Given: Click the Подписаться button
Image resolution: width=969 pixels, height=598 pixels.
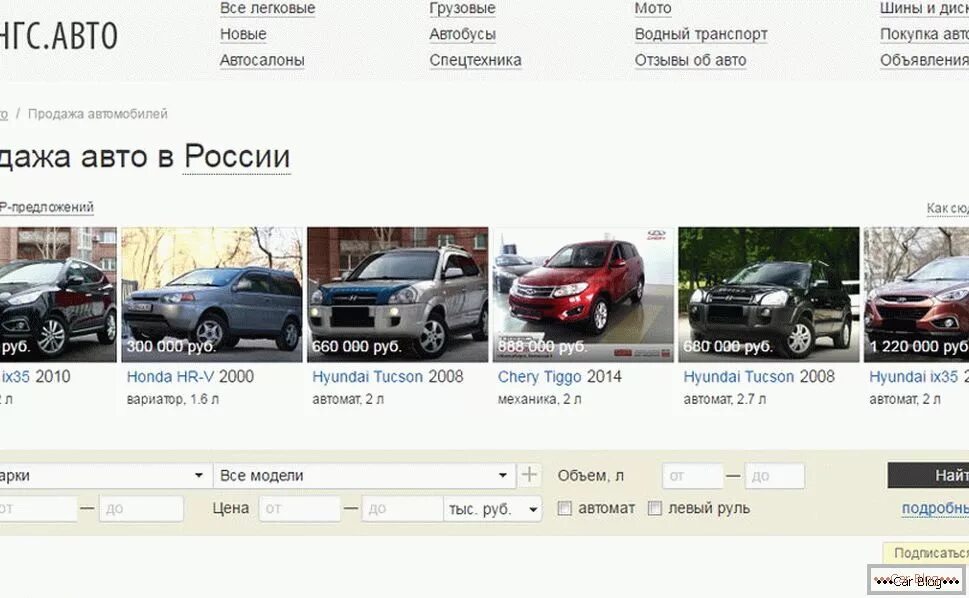Looking at the screenshot, I should 926,552.
